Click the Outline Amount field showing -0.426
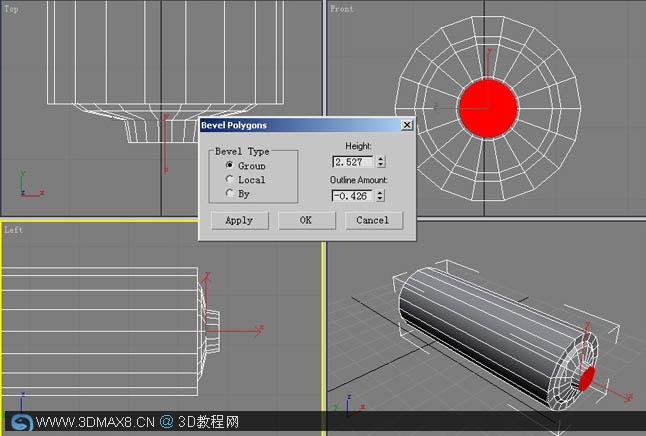Screen dimensions: 646x436 [x=353, y=195]
